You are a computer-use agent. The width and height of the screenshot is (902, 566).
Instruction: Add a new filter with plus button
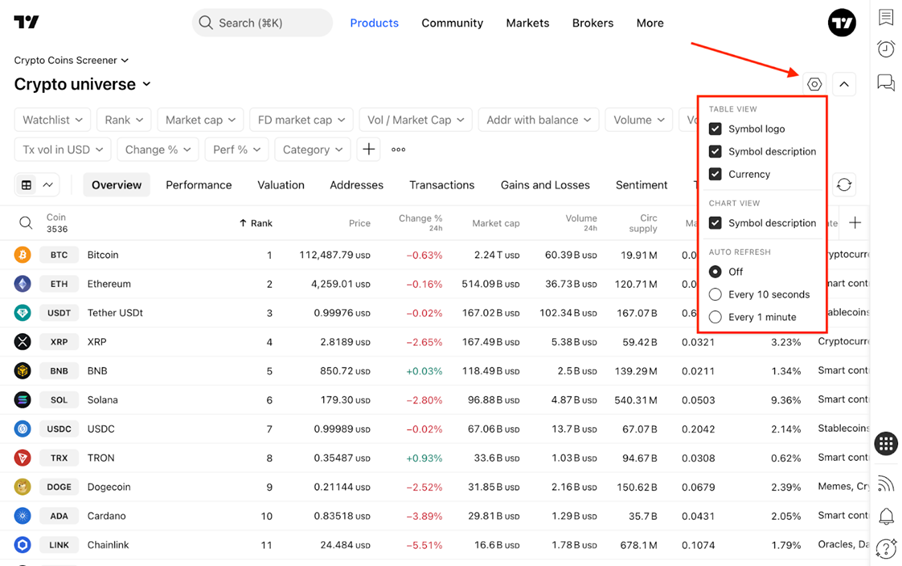(x=369, y=150)
